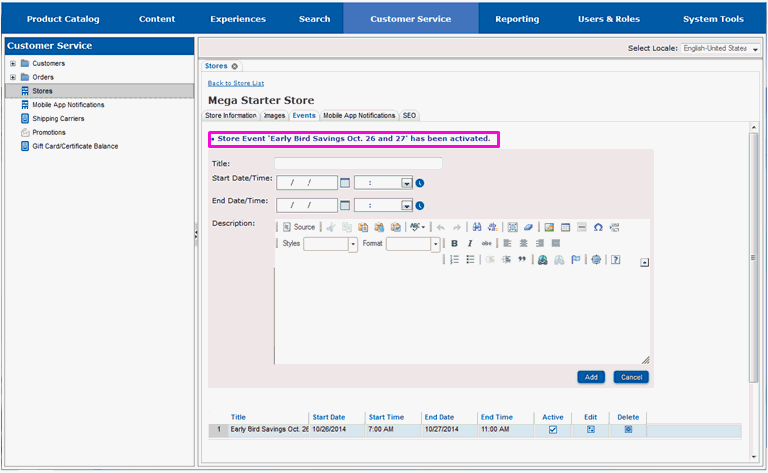Switch to the SEO tab
768x473 pixels.
pyautogui.click(x=409, y=116)
